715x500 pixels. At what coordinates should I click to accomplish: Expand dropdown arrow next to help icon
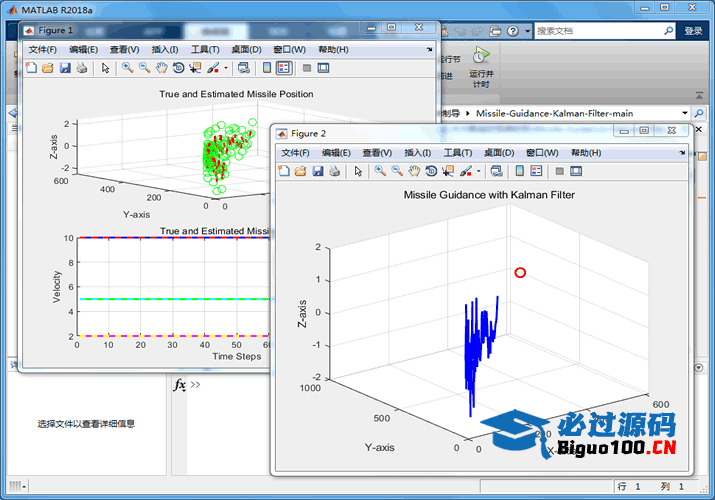click(x=528, y=31)
